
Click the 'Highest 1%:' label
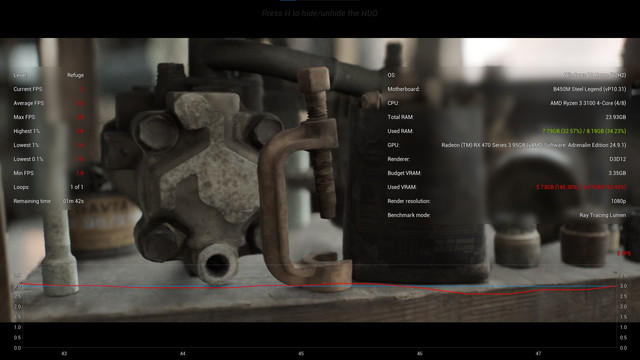pyautogui.click(x=27, y=131)
